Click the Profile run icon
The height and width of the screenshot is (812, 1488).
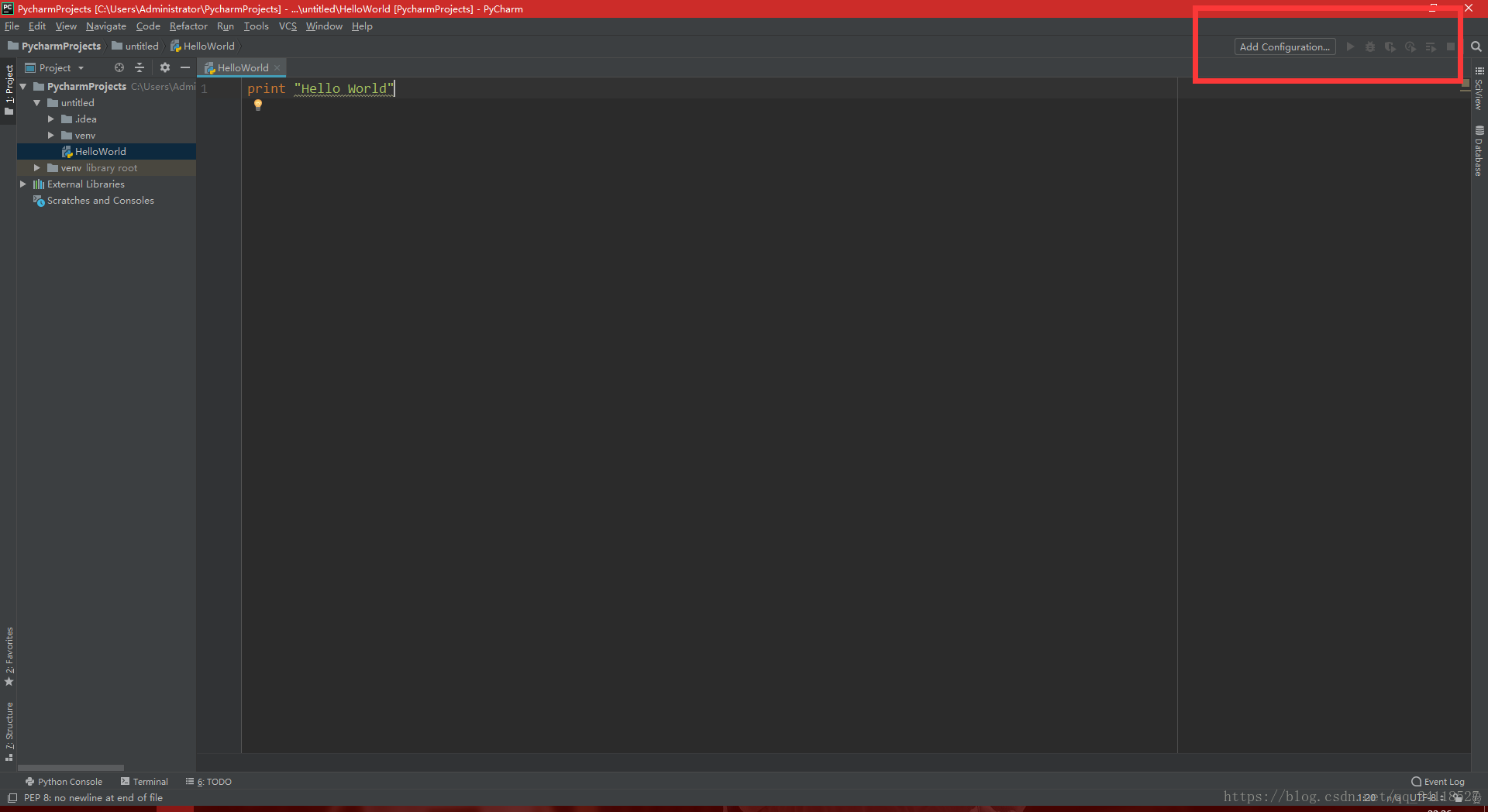(x=1410, y=46)
